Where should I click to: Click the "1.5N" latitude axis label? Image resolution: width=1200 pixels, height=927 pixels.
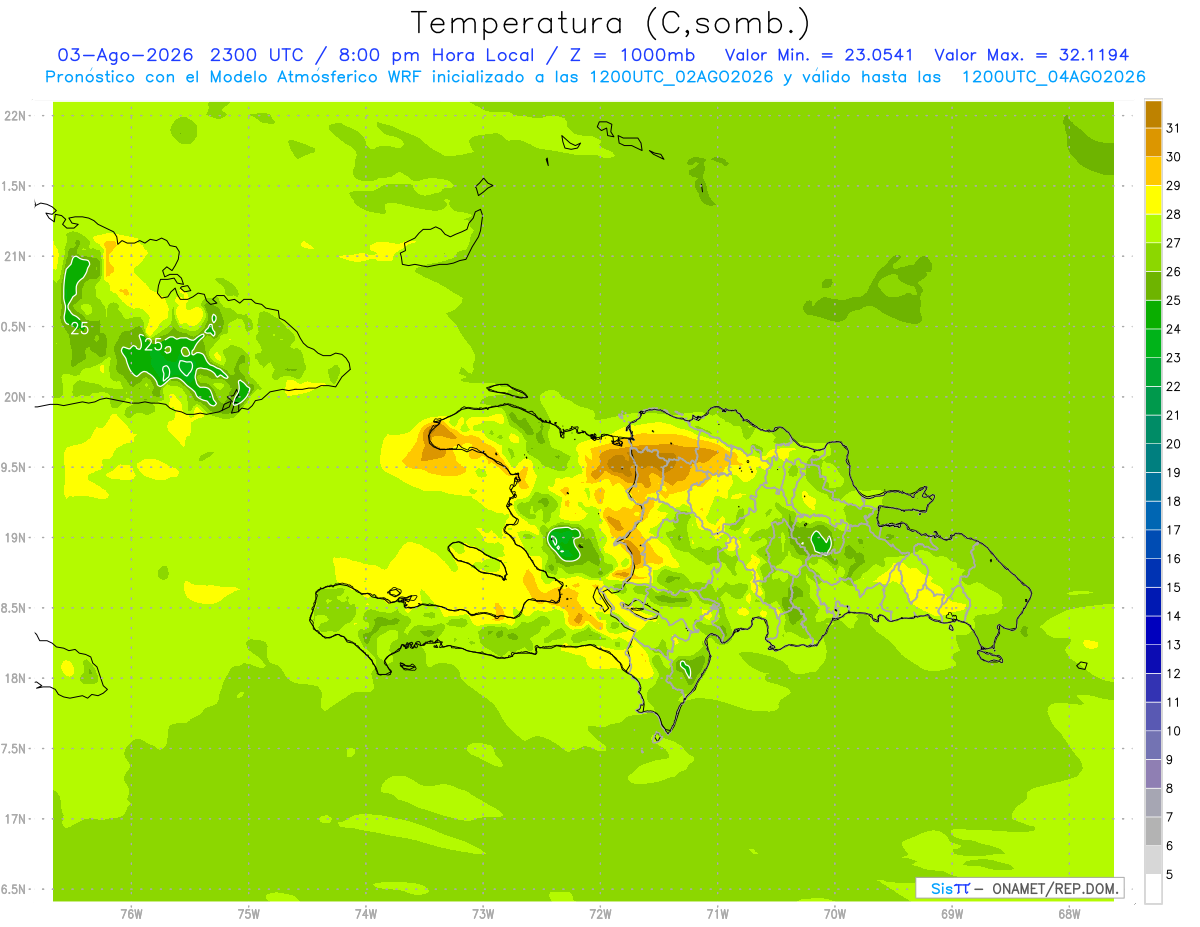click(15, 186)
